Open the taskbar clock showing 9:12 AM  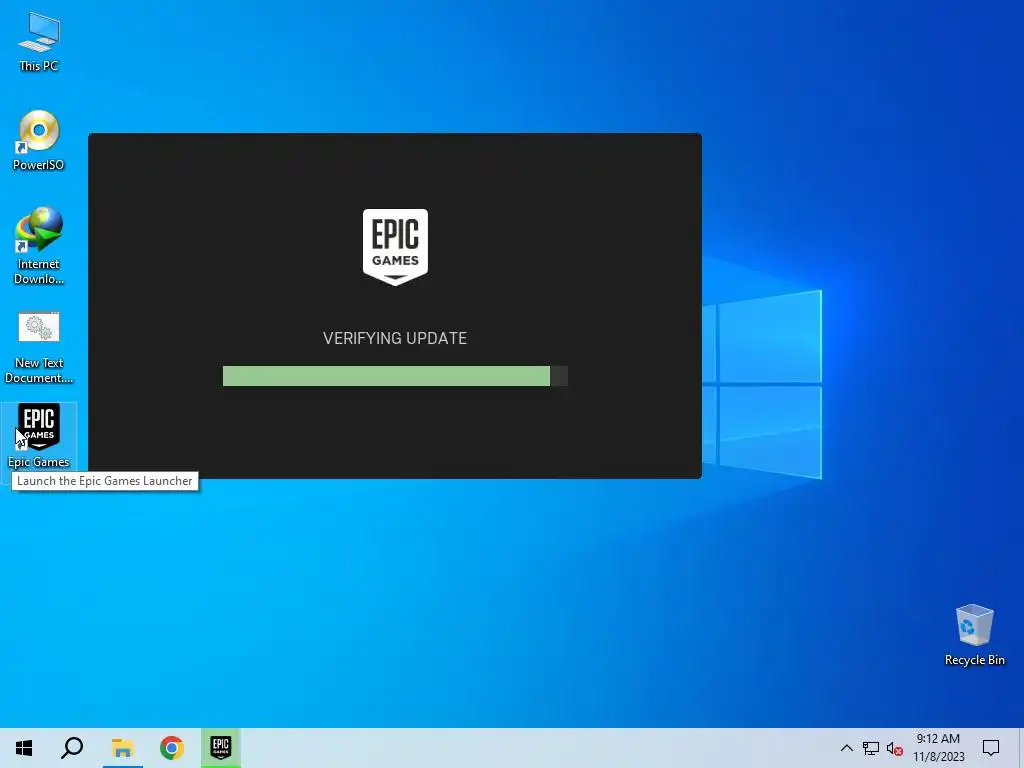point(938,748)
